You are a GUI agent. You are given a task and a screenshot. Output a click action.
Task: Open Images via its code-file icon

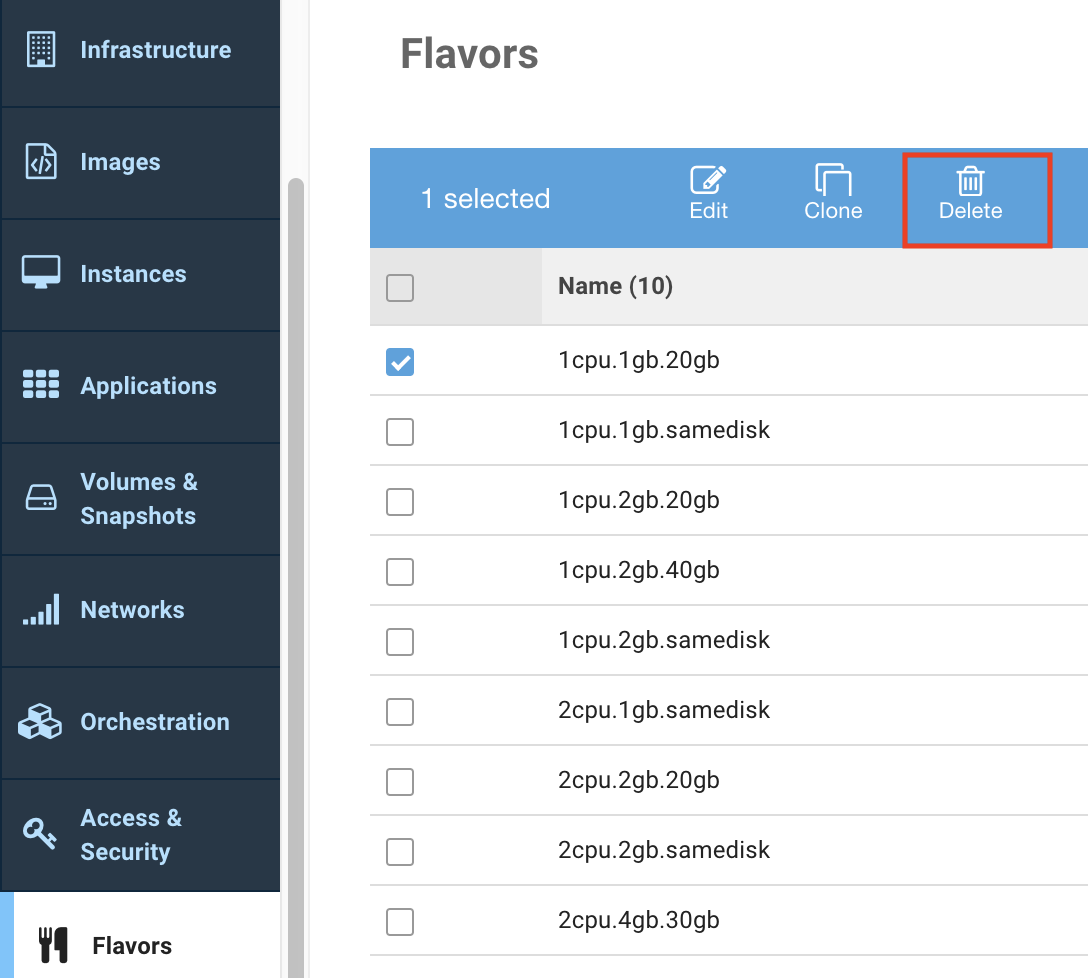tap(41, 161)
